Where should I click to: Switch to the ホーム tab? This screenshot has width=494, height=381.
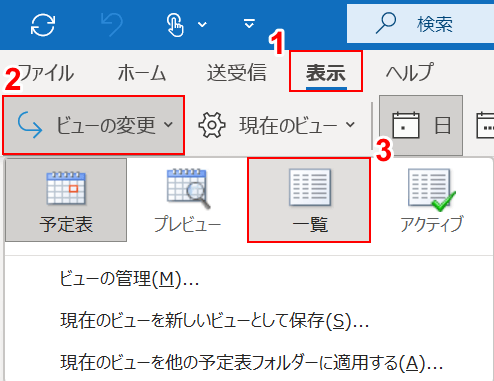point(142,72)
